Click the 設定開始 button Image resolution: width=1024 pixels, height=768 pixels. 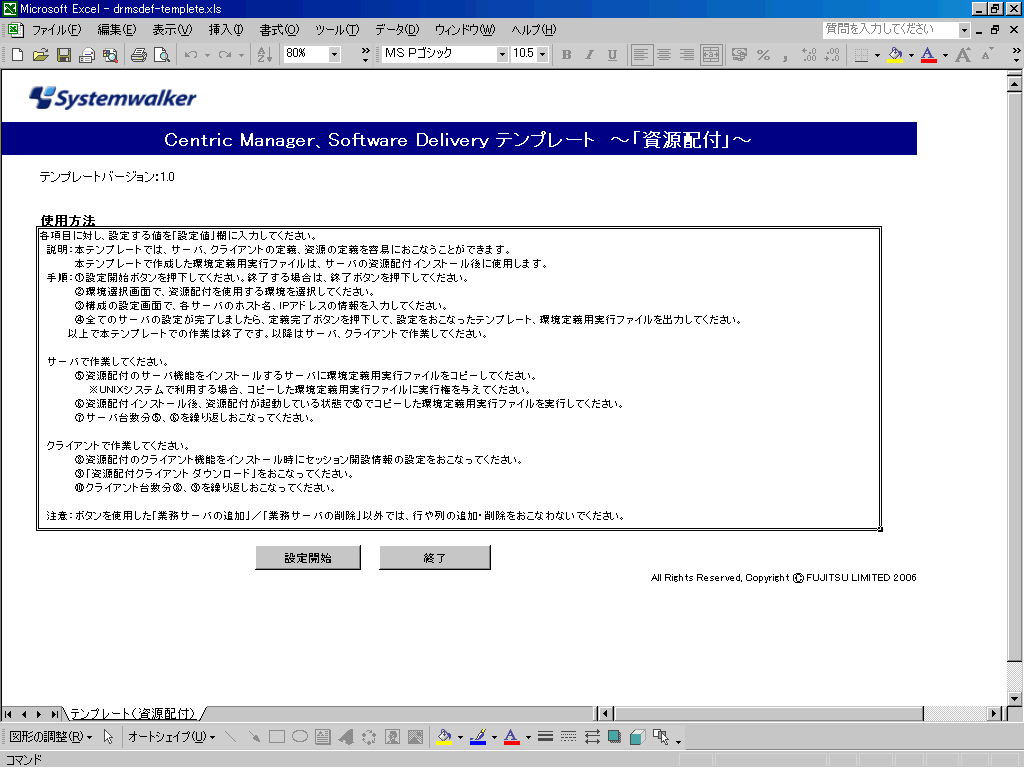pos(308,558)
